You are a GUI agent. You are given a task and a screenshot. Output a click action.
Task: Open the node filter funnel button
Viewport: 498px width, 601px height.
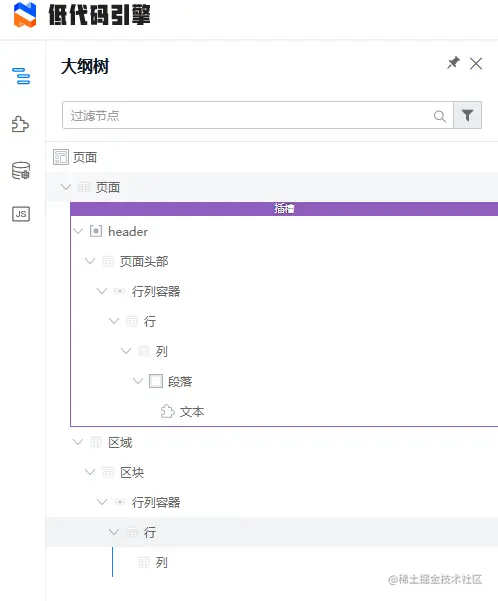[x=467, y=115]
